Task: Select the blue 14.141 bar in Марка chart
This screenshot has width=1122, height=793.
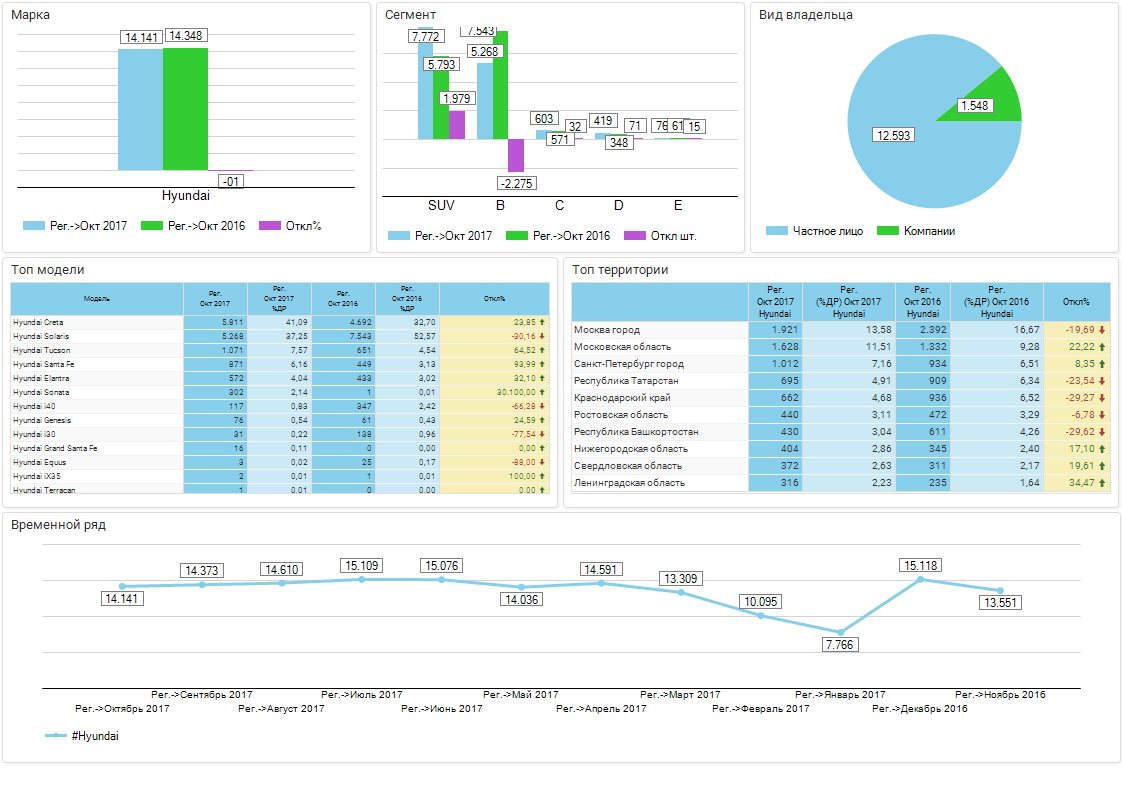Action: (x=140, y=110)
